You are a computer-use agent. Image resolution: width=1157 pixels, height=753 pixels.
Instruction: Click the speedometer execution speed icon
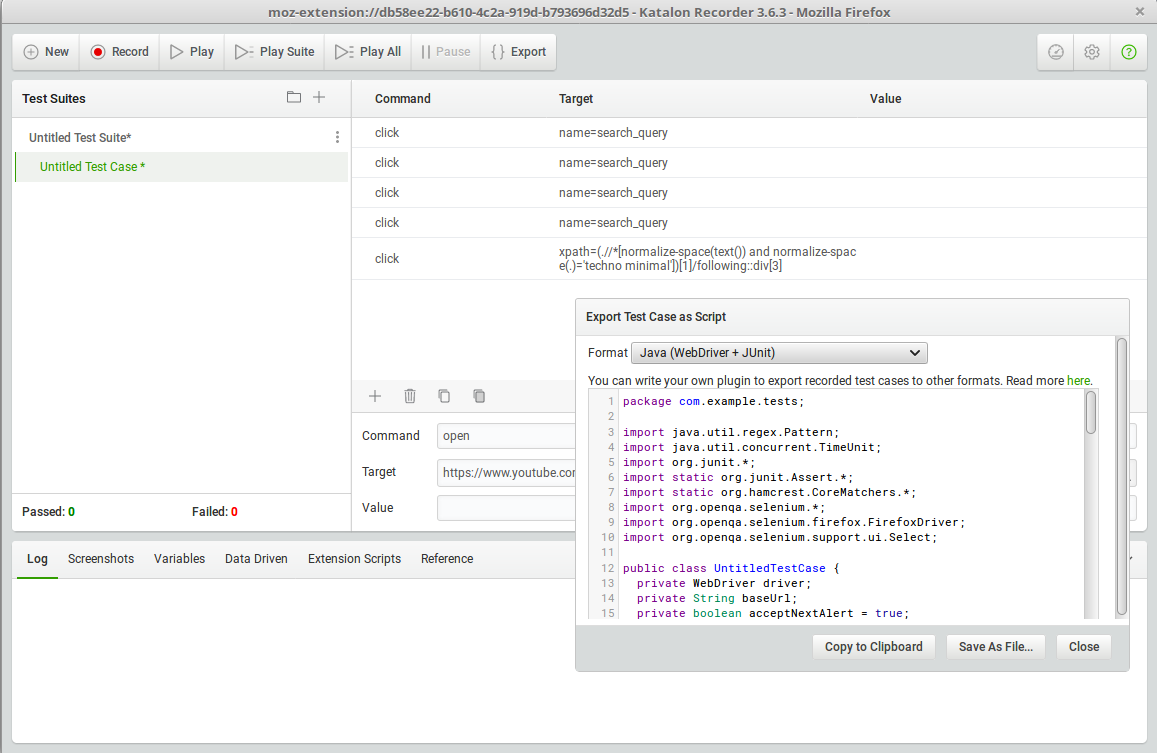(1055, 52)
